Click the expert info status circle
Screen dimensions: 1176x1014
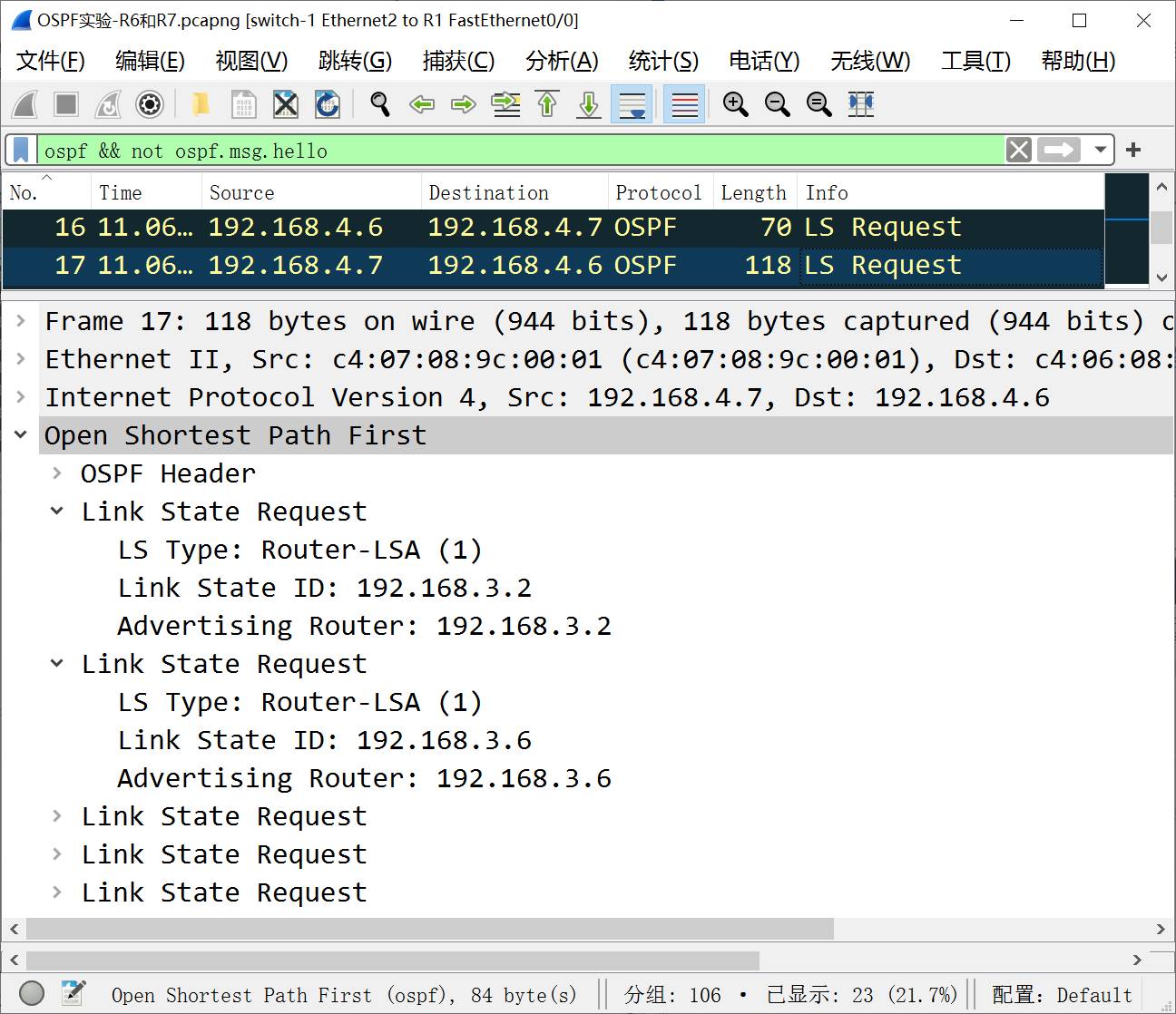click(x=32, y=994)
